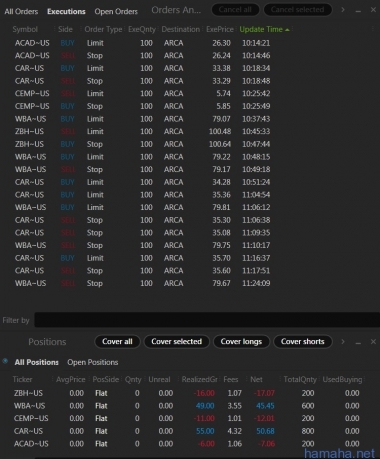
Task: Open the executions column options menu
Action: pyautogui.click(x=373, y=29)
